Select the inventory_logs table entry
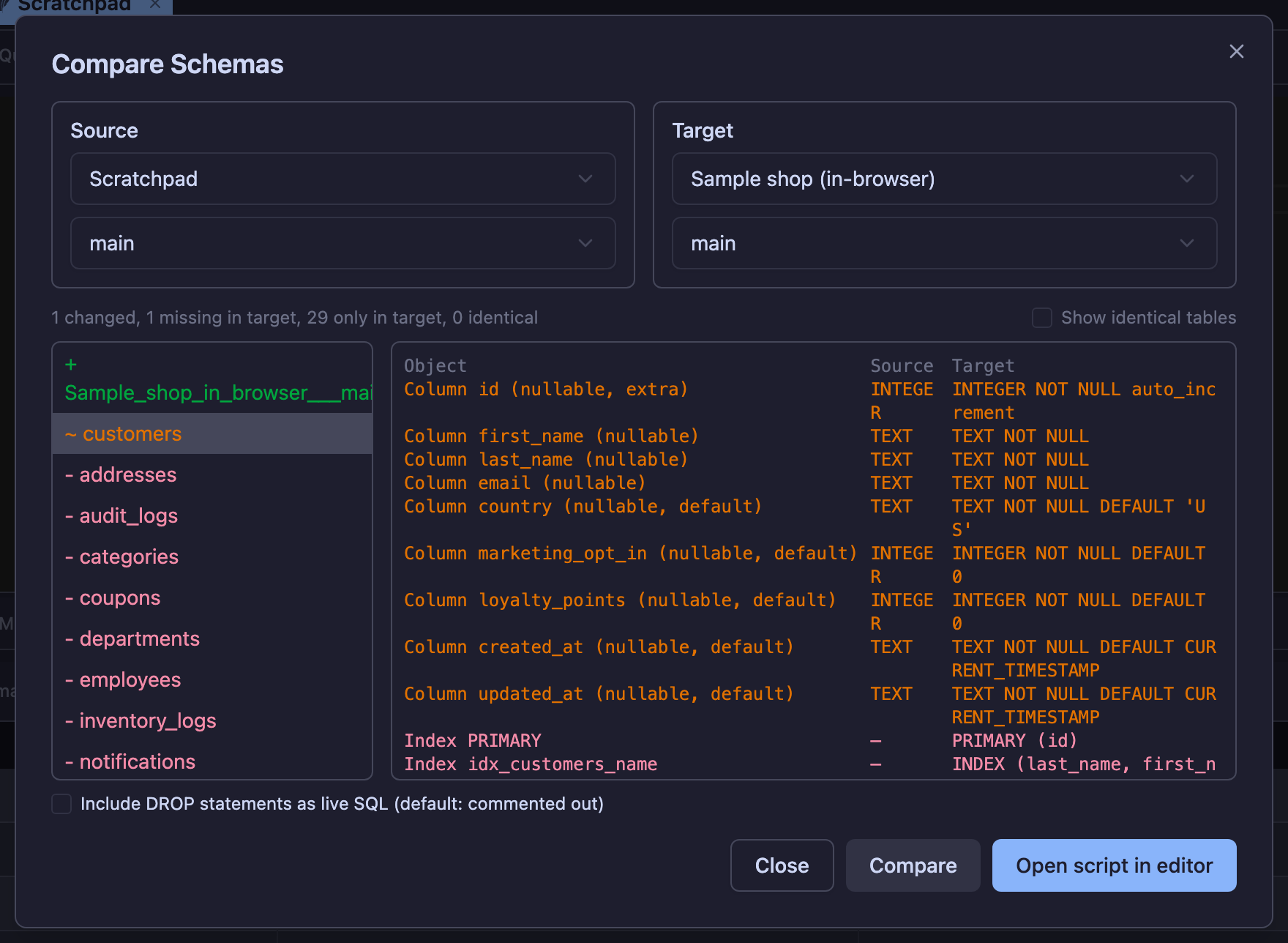Viewport: 1288px width, 943px height. (212, 720)
